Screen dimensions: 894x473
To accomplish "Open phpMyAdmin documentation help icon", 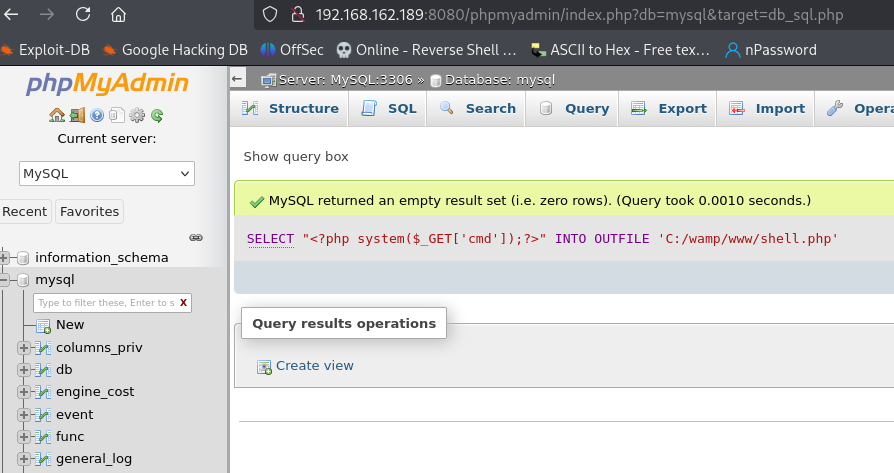I will tap(97, 116).
